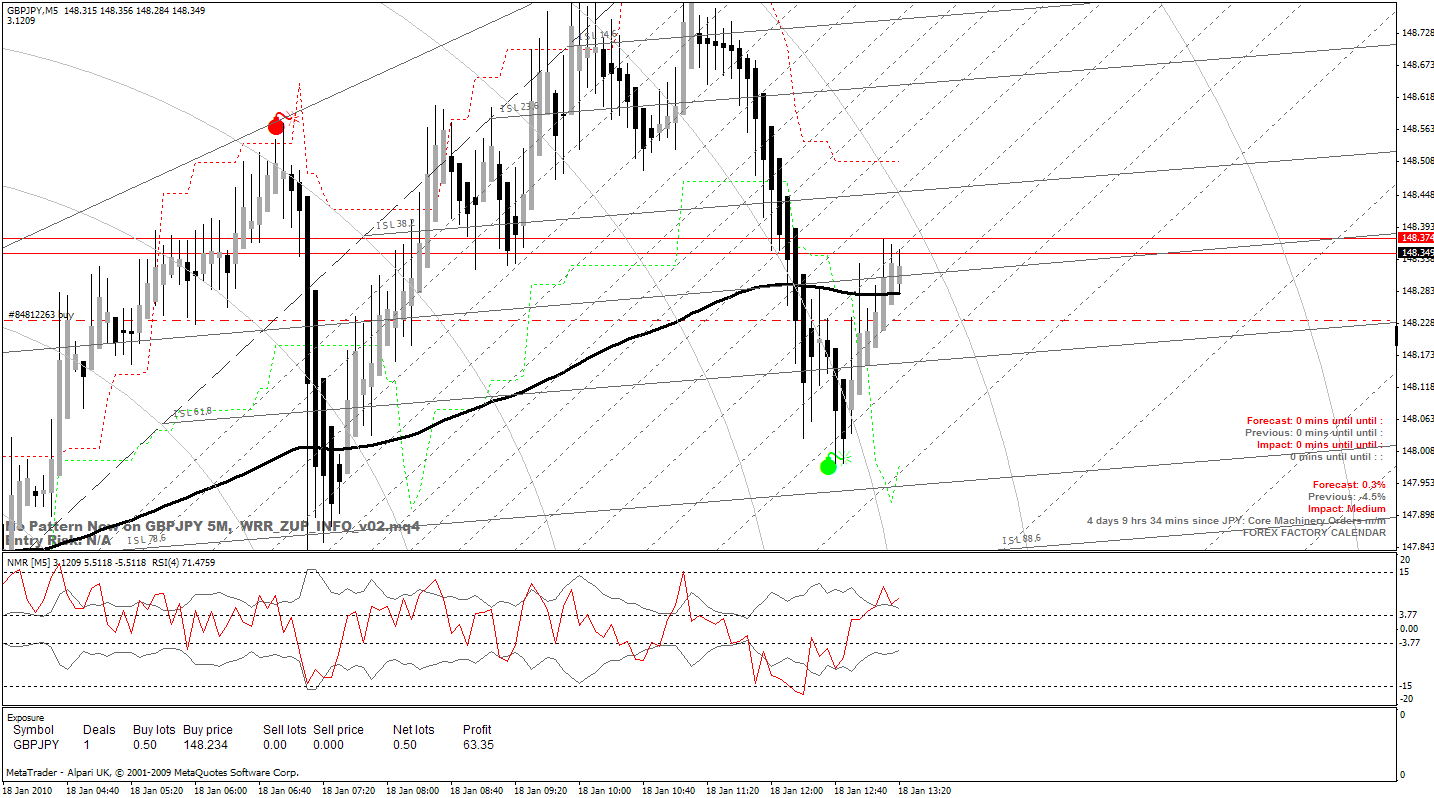Select the green bomb marker on the chart
Screen dimensions: 1434x798
coord(828,465)
